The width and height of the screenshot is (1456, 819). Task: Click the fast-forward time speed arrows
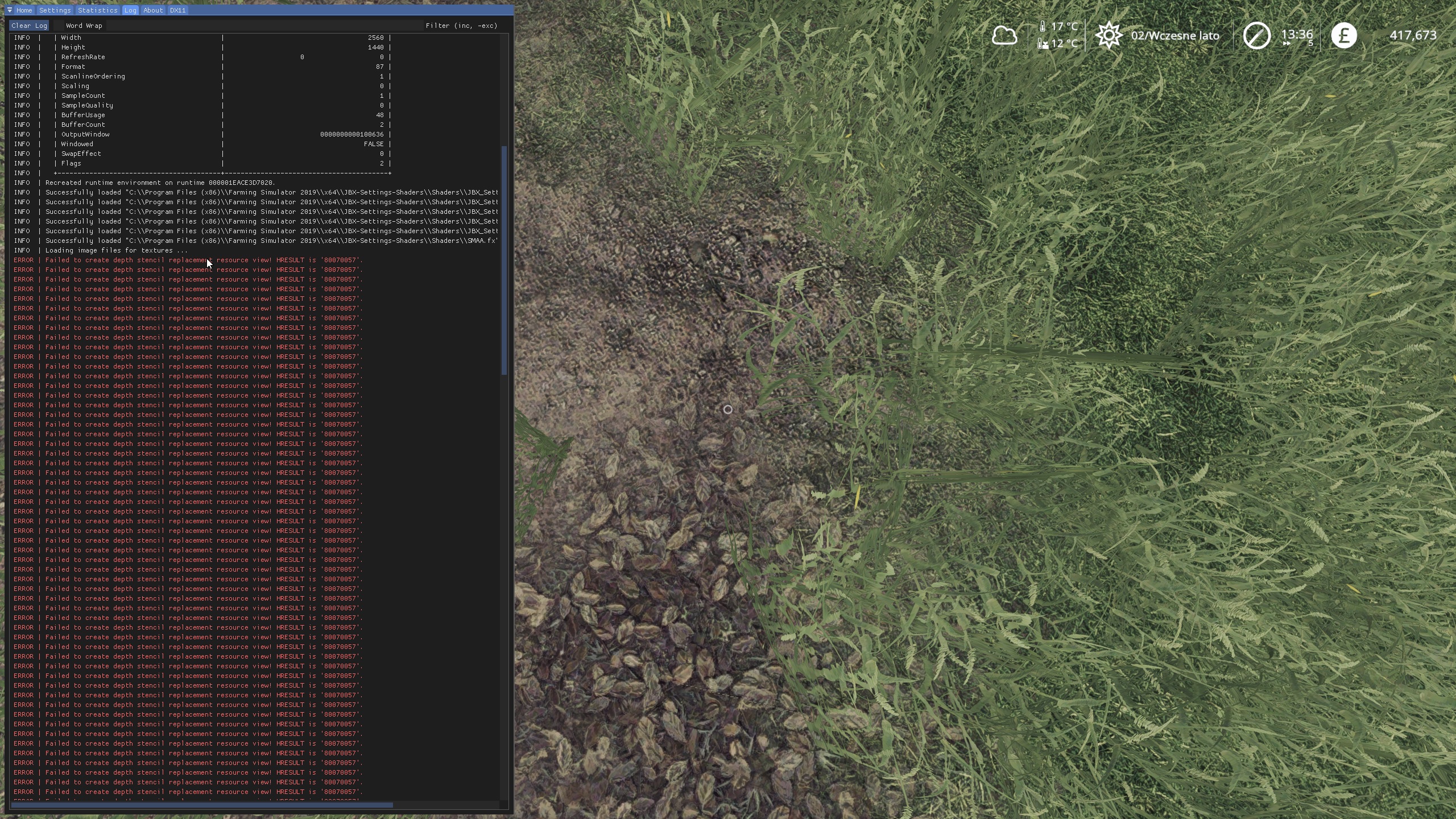(1287, 44)
